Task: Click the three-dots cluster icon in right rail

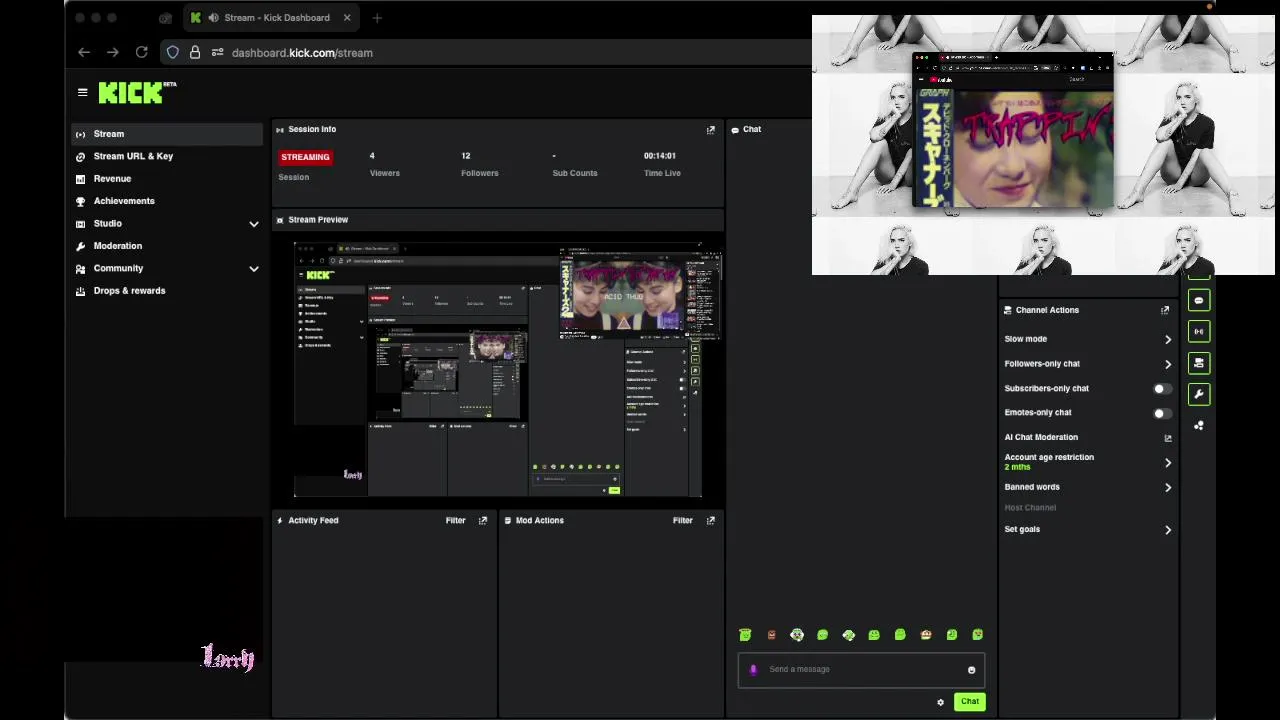Action: (1199, 425)
